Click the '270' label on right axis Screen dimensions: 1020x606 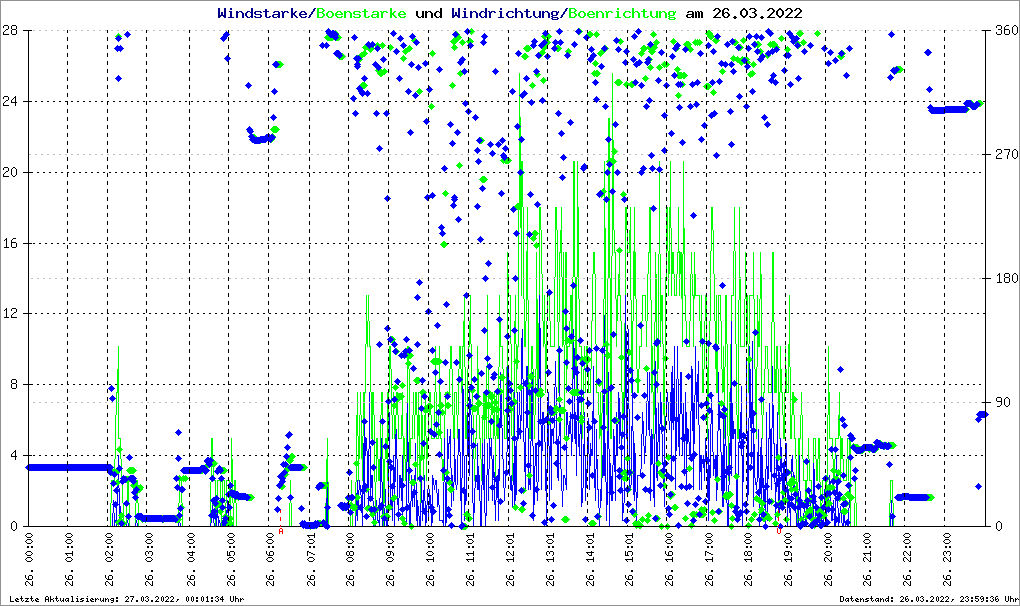tap(1003, 155)
